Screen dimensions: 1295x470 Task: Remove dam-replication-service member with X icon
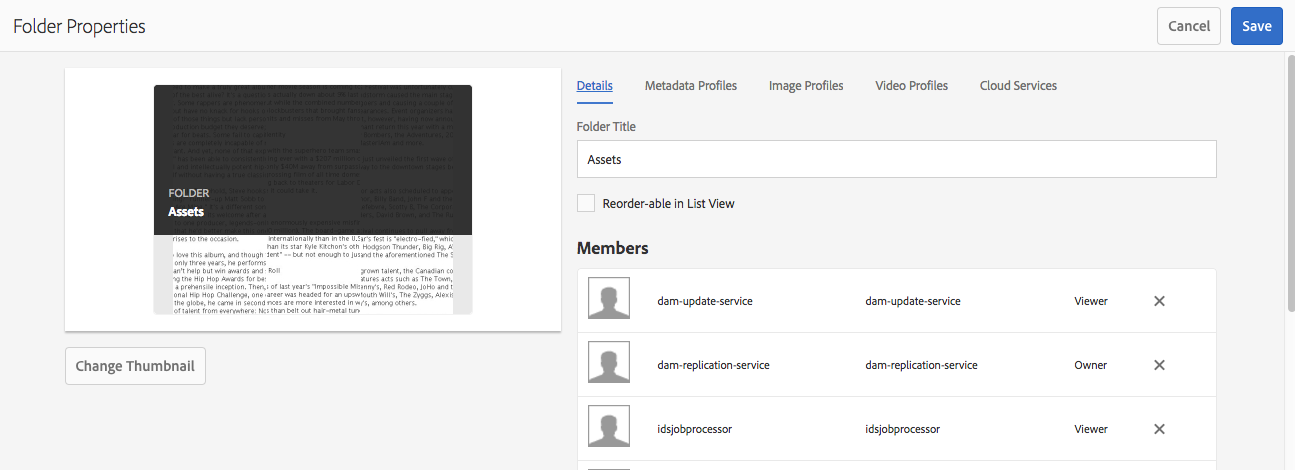point(1159,365)
